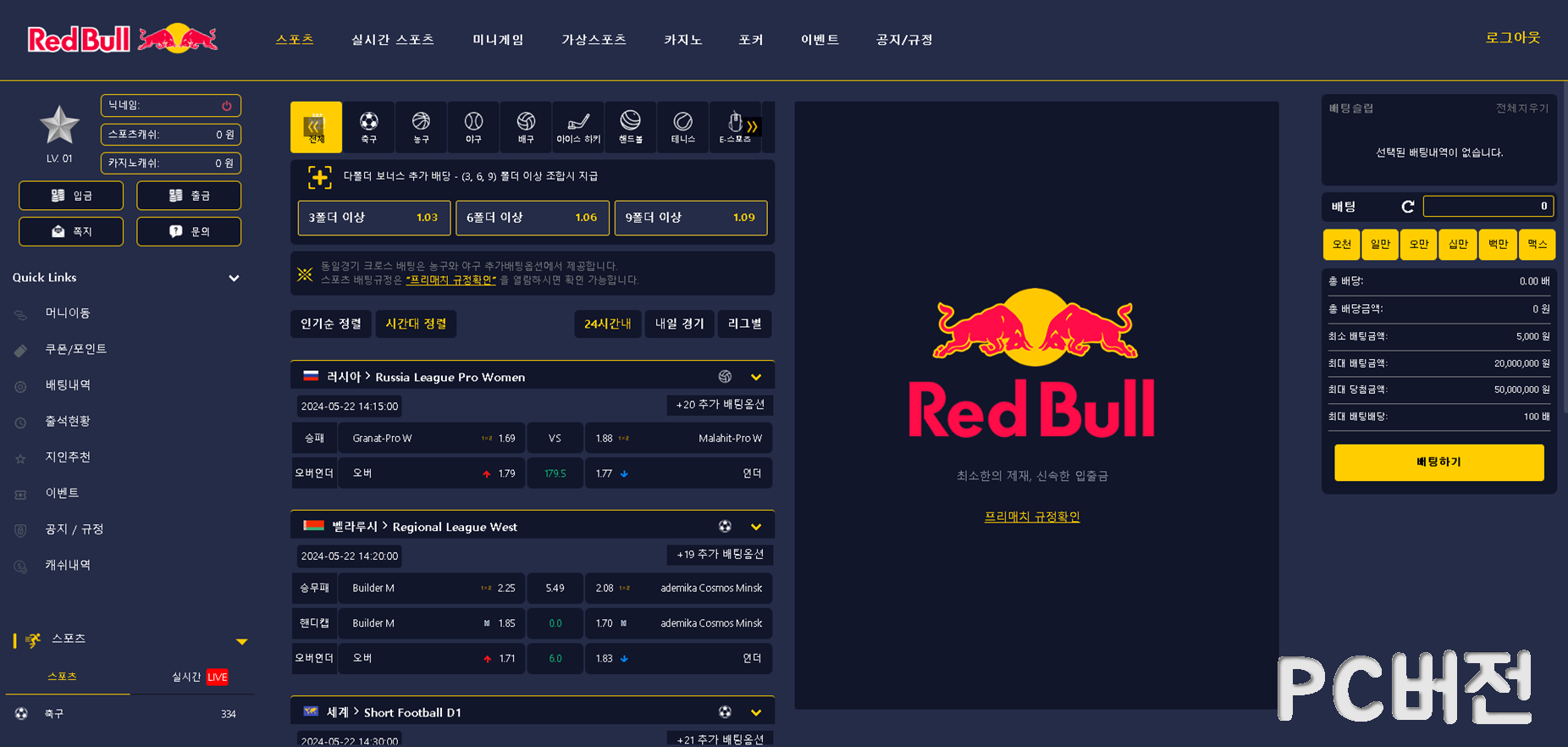Click the yellow 배팅하기 place bet button

pyautogui.click(x=1438, y=462)
